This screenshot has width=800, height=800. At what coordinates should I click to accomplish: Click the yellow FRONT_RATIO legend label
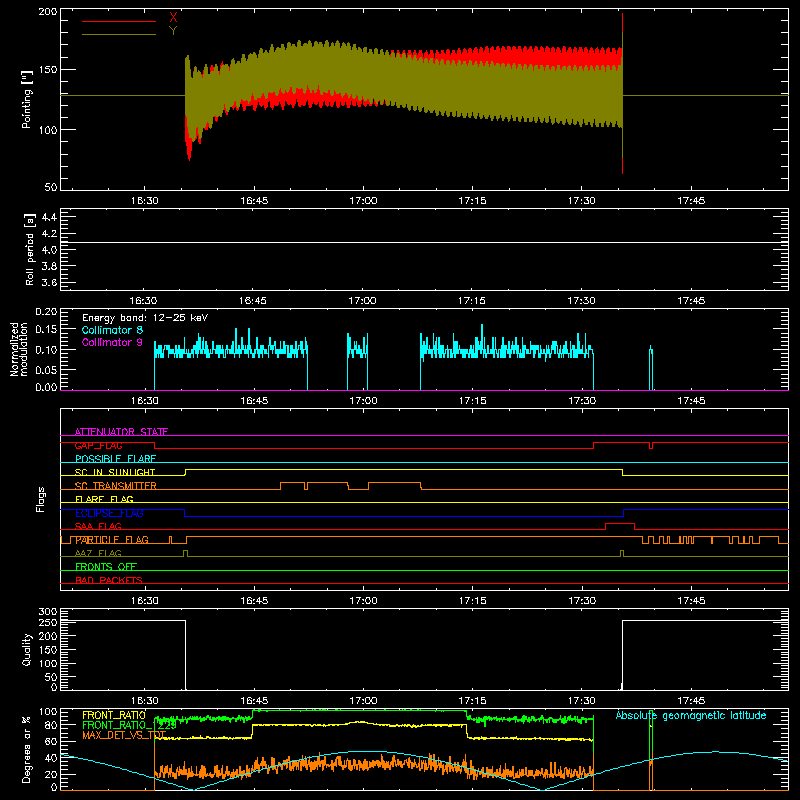click(114, 715)
